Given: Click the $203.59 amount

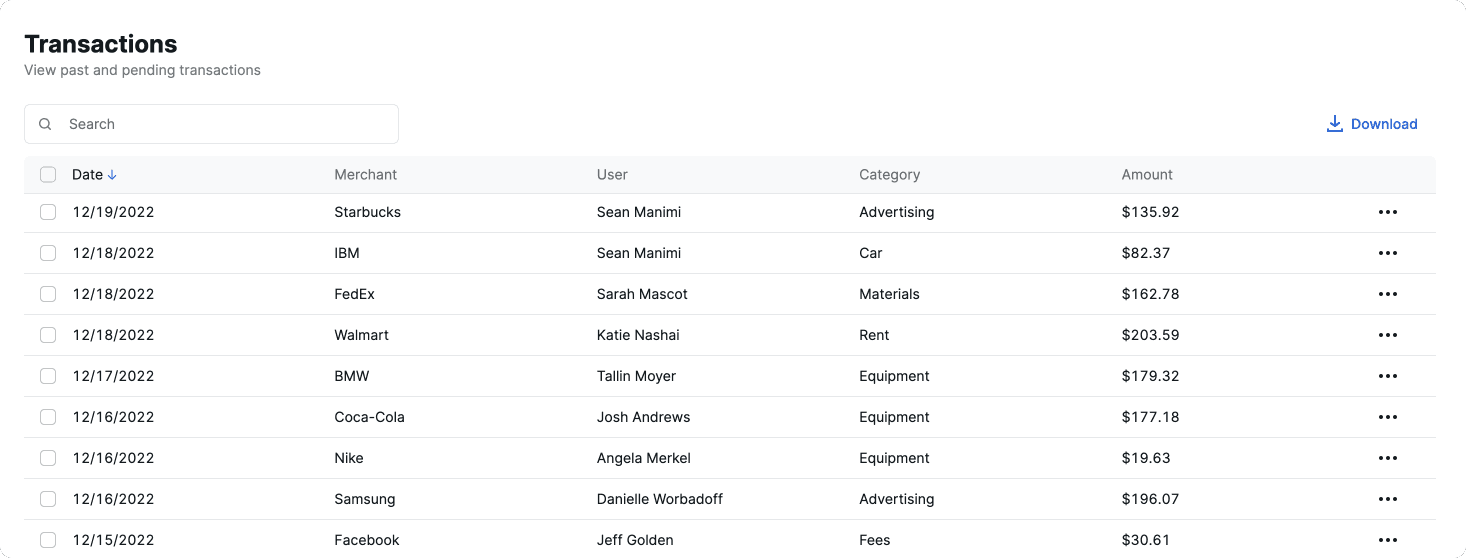Looking at the screenshot, I should [1151, 335].
